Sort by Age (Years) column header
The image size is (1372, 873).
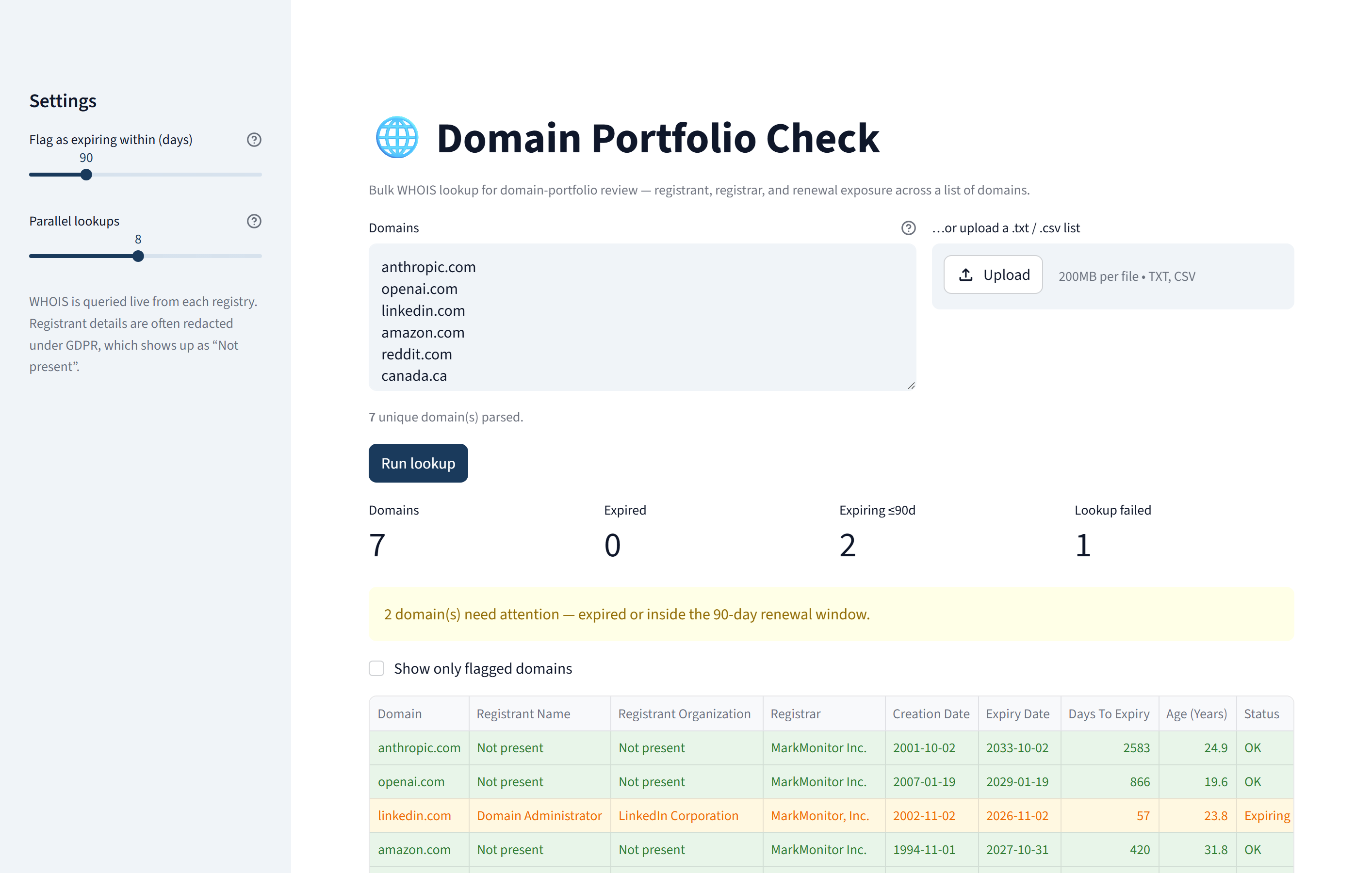point(1197,713)
